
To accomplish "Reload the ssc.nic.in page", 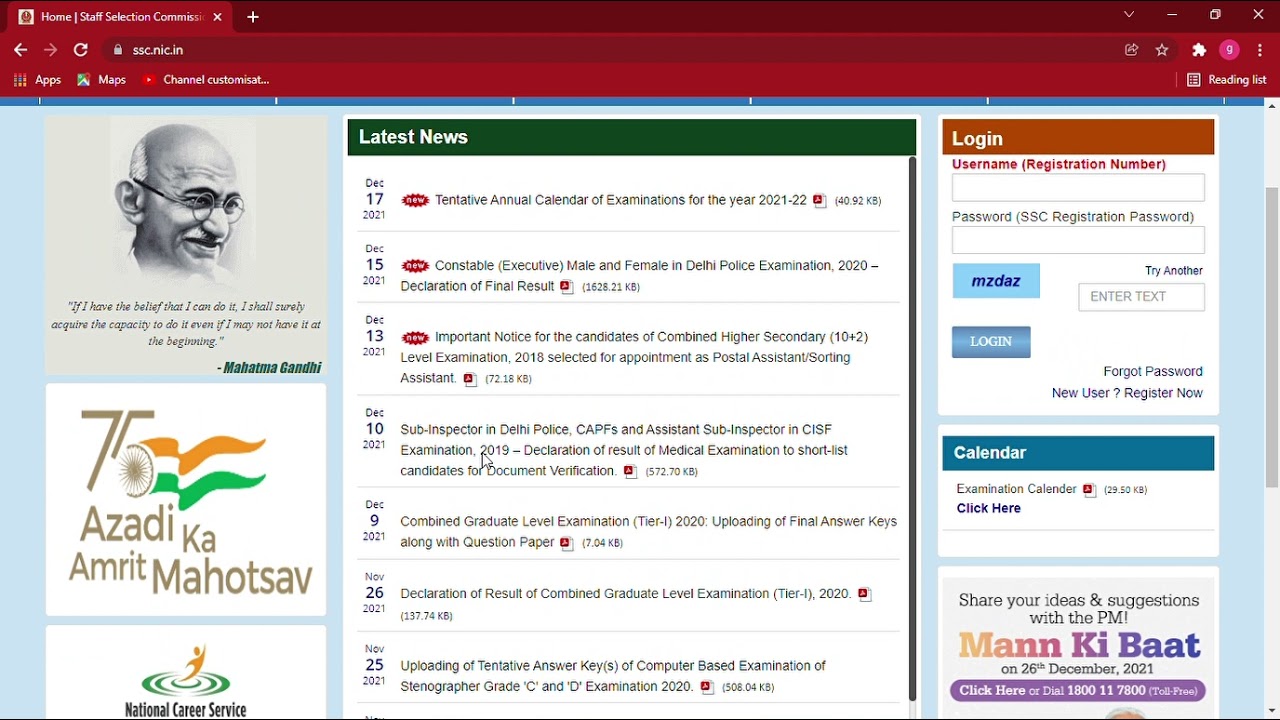I will (x=81, y=50).
